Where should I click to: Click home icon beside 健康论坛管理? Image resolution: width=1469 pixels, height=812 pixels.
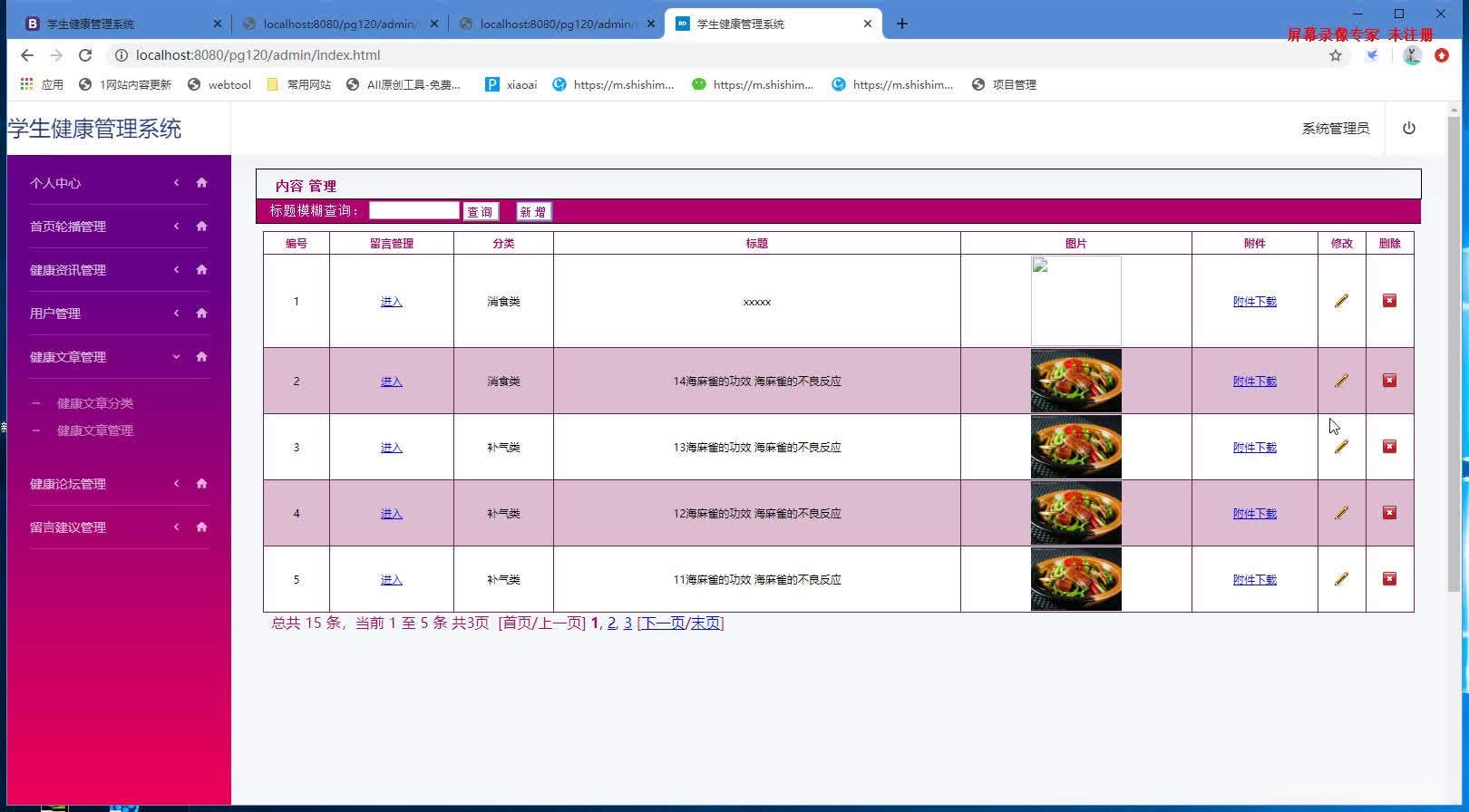(201, 483)
